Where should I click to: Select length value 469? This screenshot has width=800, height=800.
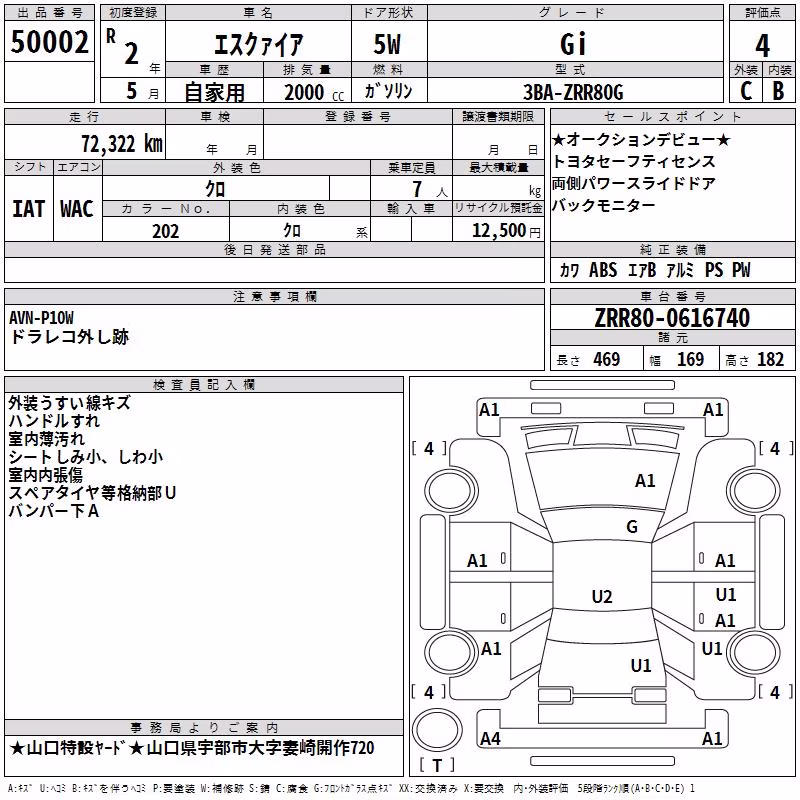[606, 359]
